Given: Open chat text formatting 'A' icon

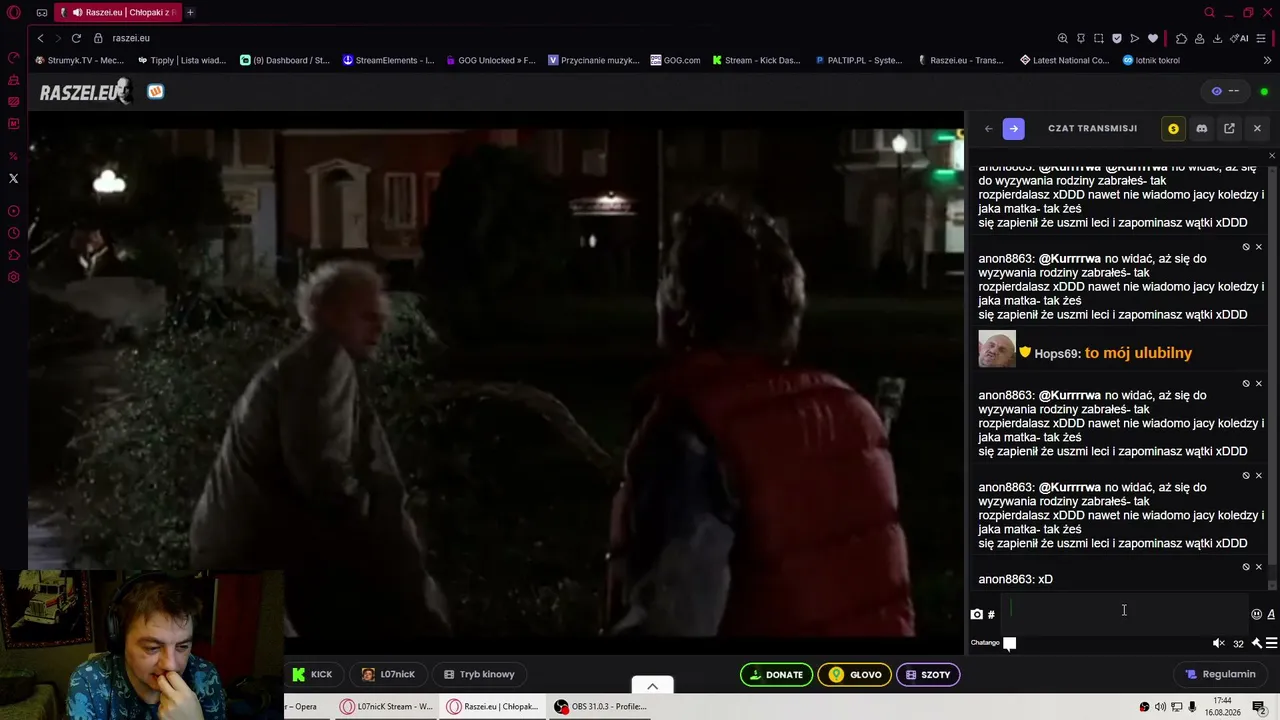Looking at the screenshot, I should click(x=1271, y=615).
